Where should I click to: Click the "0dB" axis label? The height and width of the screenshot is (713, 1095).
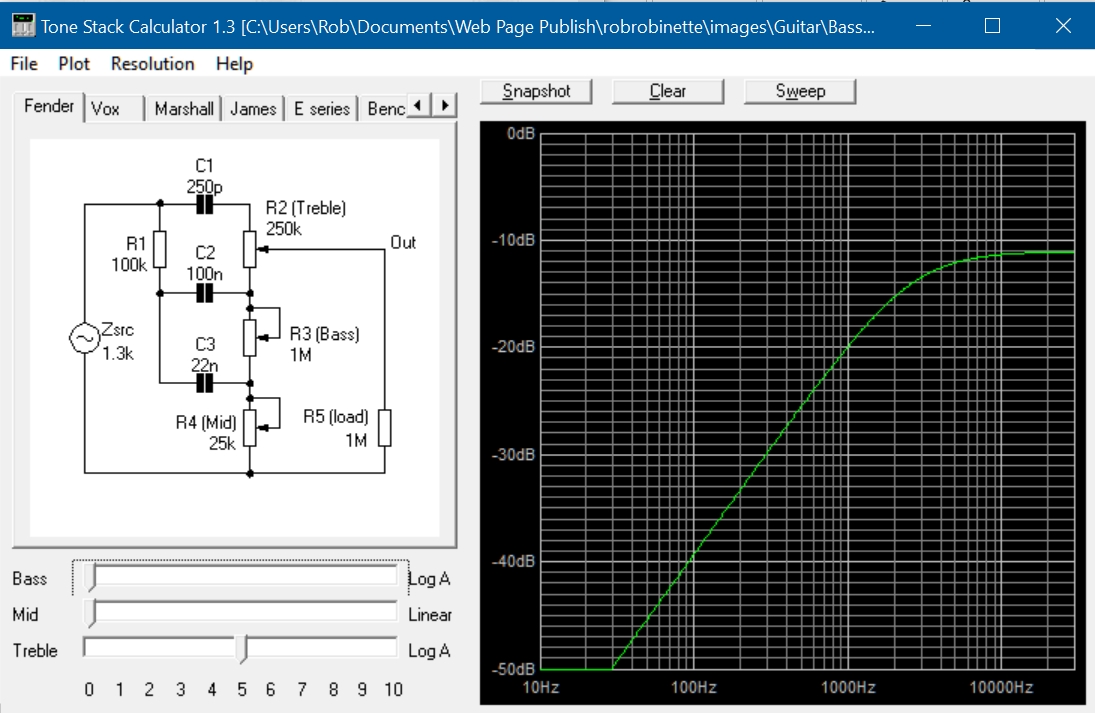(x=521, y=133)
